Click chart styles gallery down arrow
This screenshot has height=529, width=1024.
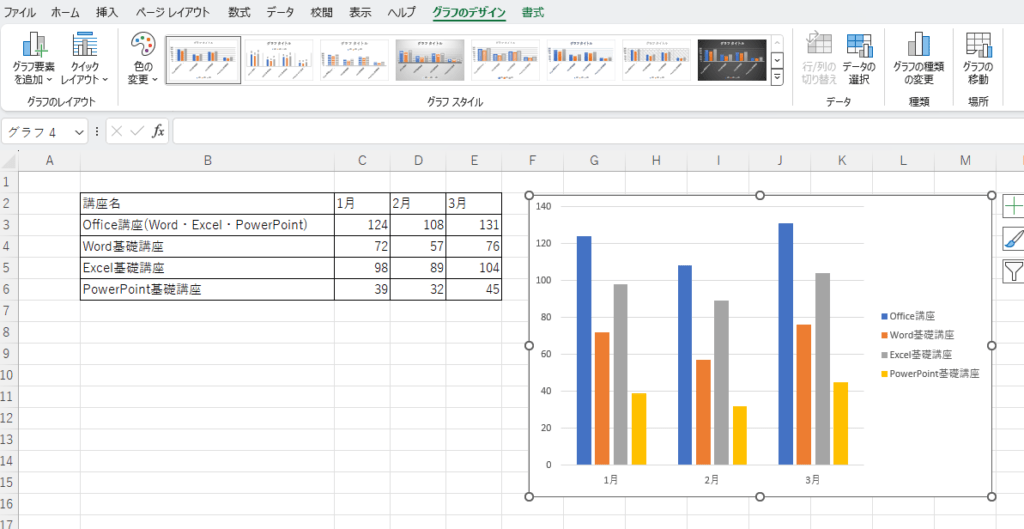(777, 59)
